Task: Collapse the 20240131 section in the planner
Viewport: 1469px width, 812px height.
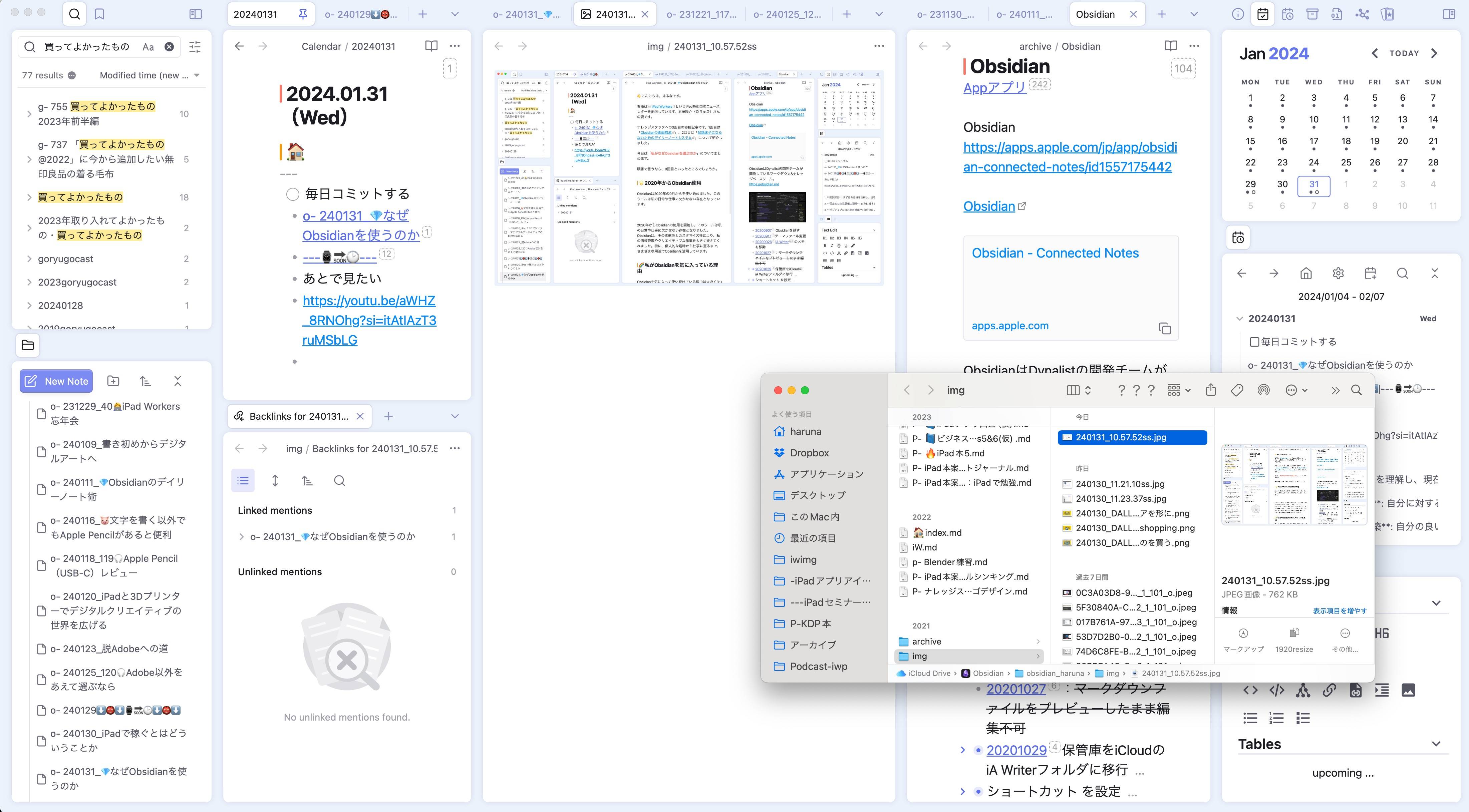Action: tap(1239, 319)
